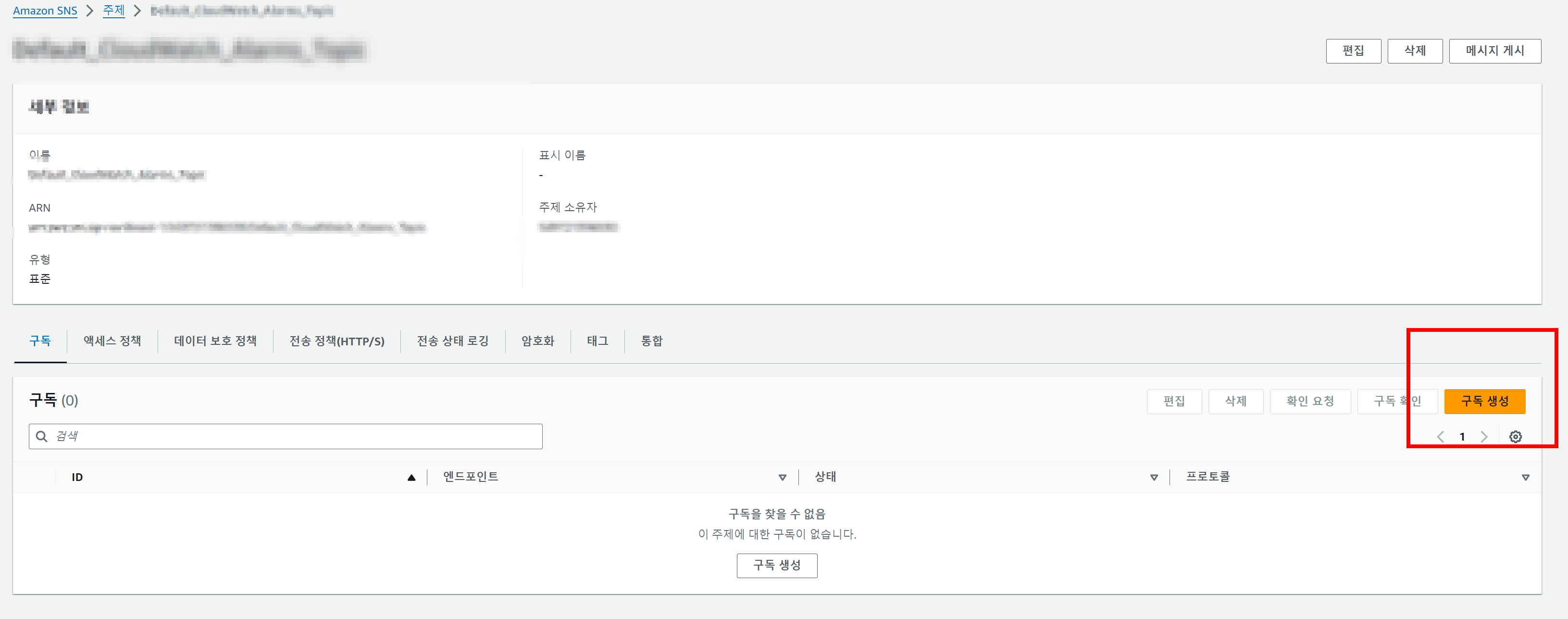Viewport: 1568px width, 619px height.
Task: Open the 액세스 정책 tab
Action: coord(112,341)
